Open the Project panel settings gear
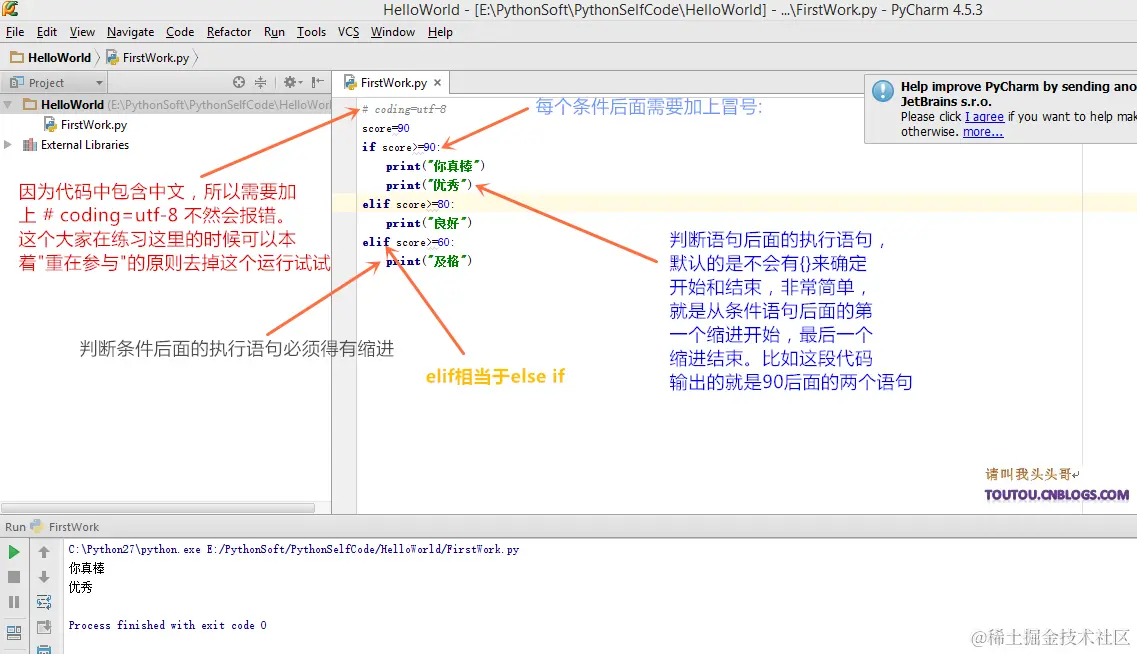 pyautogui.click(x=290, y=82)
